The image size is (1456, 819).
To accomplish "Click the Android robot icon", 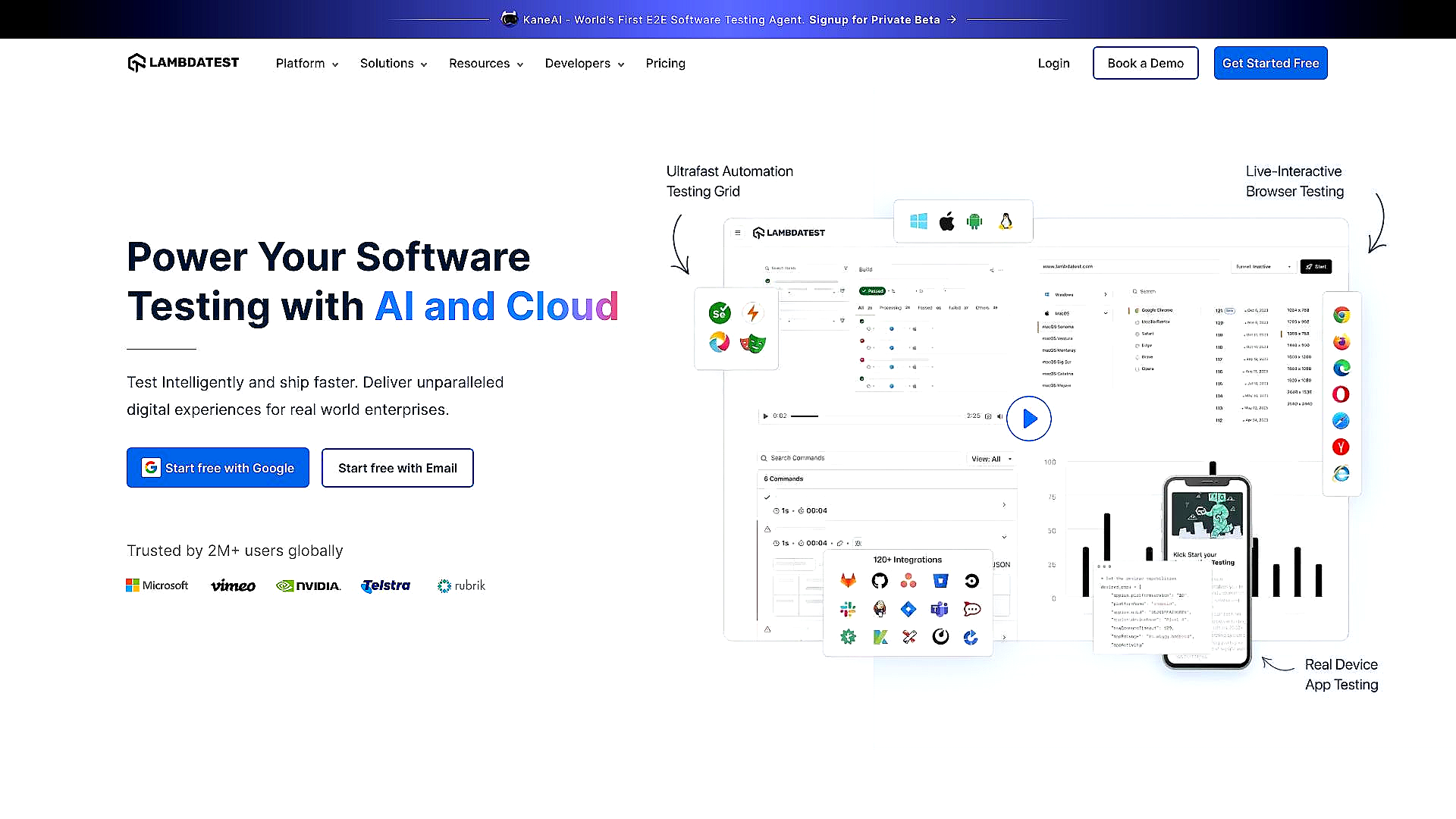I will point(974,221).
